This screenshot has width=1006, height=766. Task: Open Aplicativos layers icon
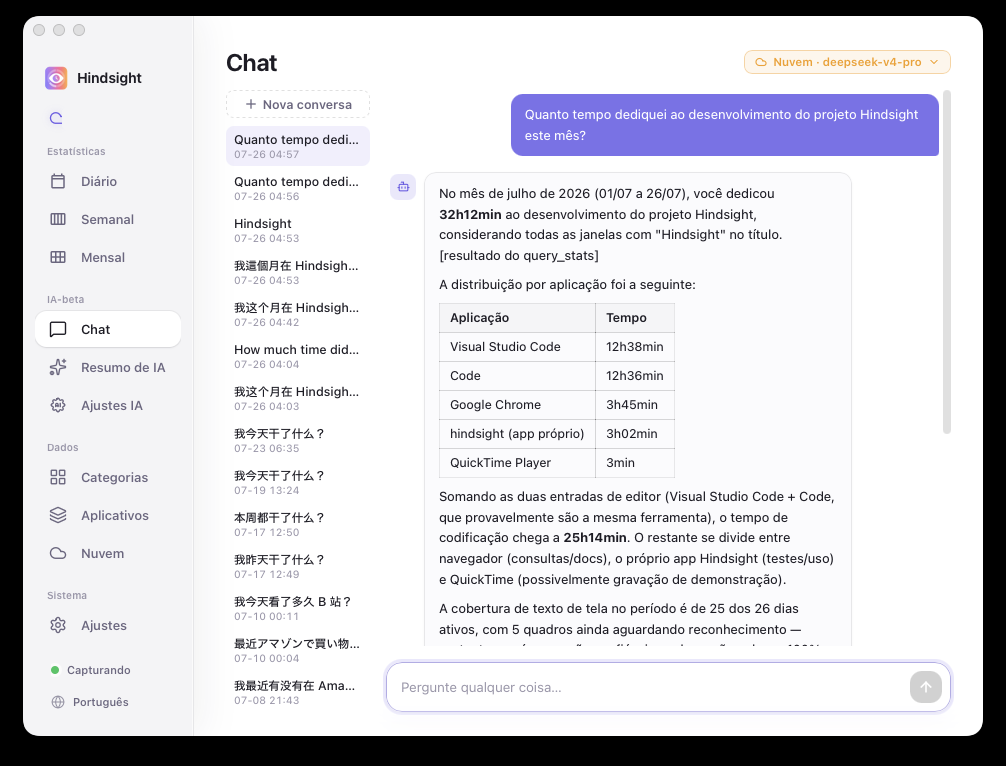pos(58,515)
